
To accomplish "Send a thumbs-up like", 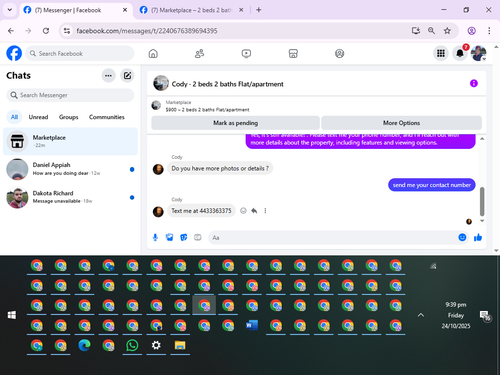I will click(478, 237).
